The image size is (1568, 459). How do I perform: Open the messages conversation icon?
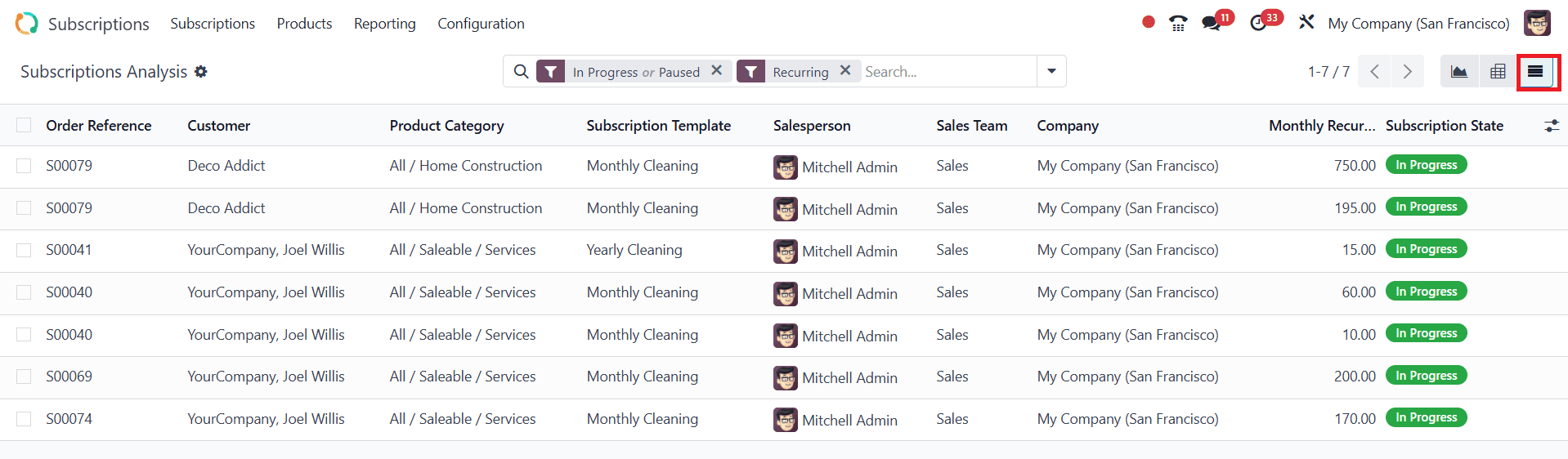pyautogui.click(x=1212, y=23)
